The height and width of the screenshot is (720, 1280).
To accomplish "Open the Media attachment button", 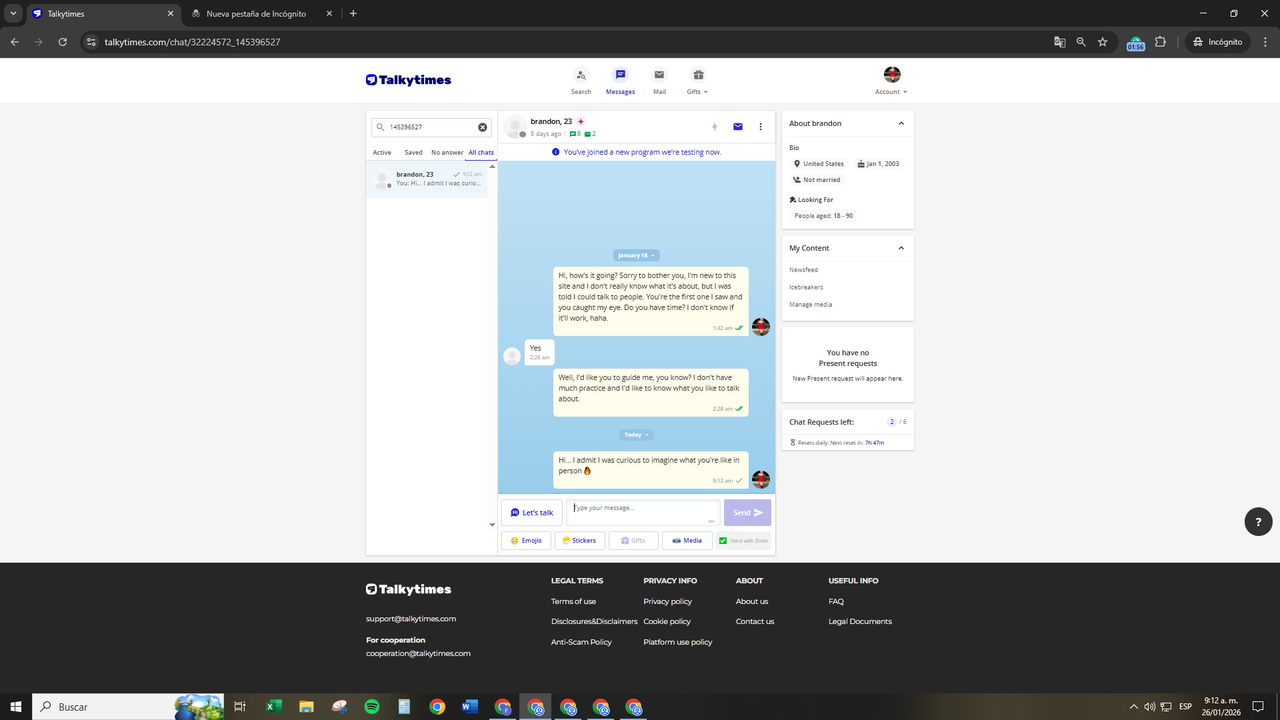I will pyautogui.click(x=687, y=540).
